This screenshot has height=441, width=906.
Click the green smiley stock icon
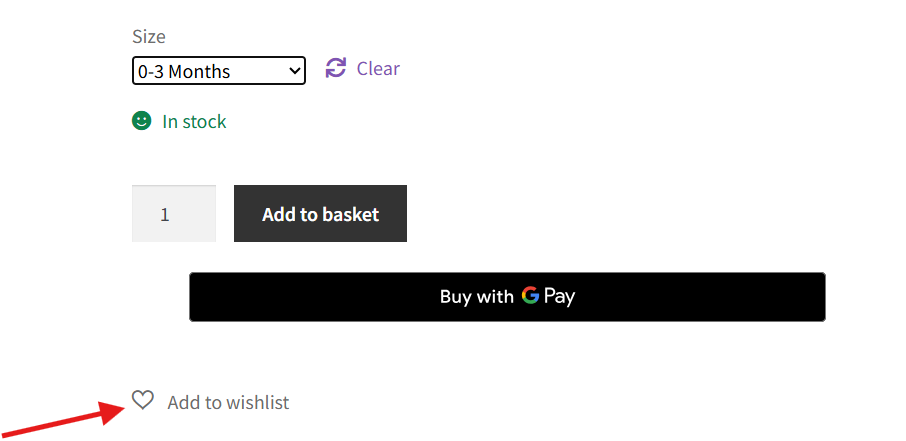click(x=141, y=121)
